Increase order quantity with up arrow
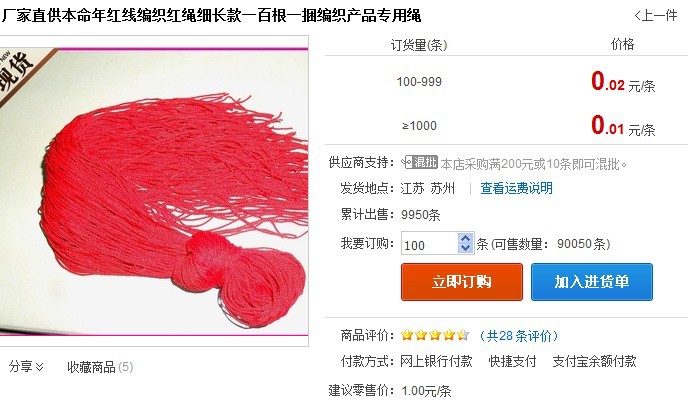Screen dimensions: 688x405 [x=466, y=238]
